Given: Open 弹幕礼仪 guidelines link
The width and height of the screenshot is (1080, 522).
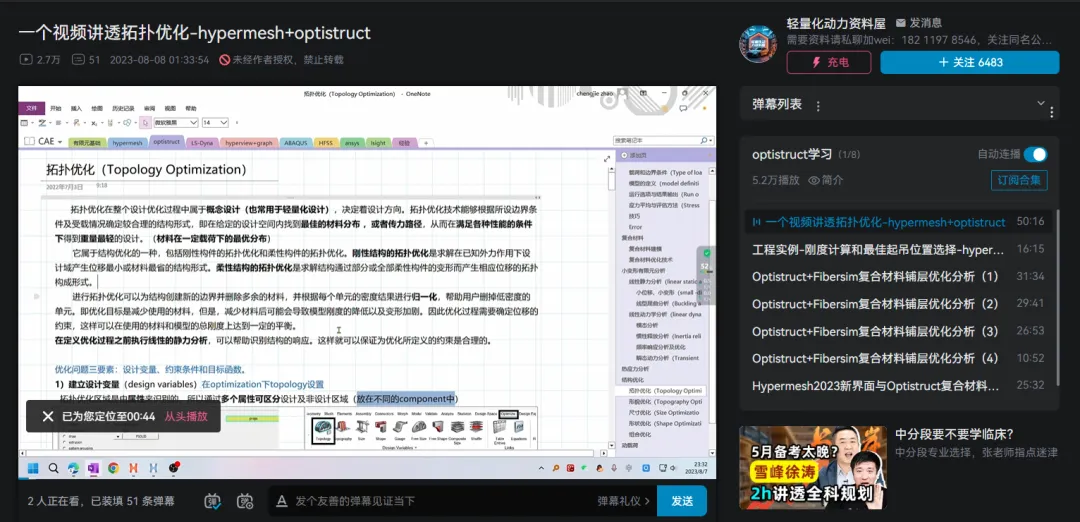Looking at the screenshot, I should click(x=624, y=501).
